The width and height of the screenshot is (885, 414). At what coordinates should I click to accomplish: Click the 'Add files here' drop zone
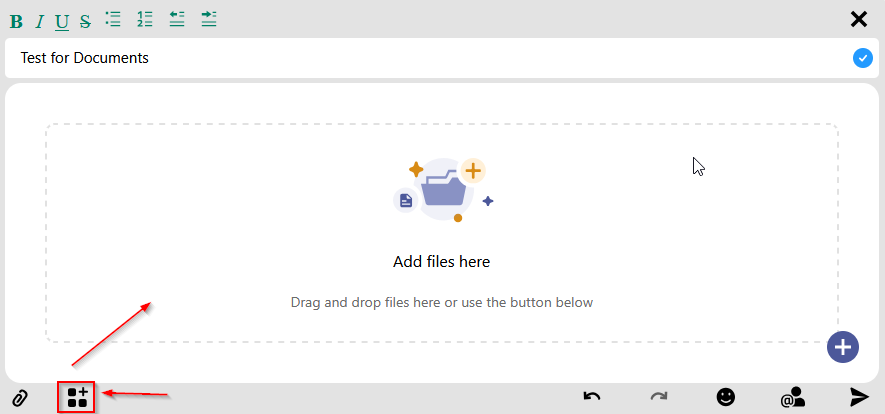pos(441,233)
